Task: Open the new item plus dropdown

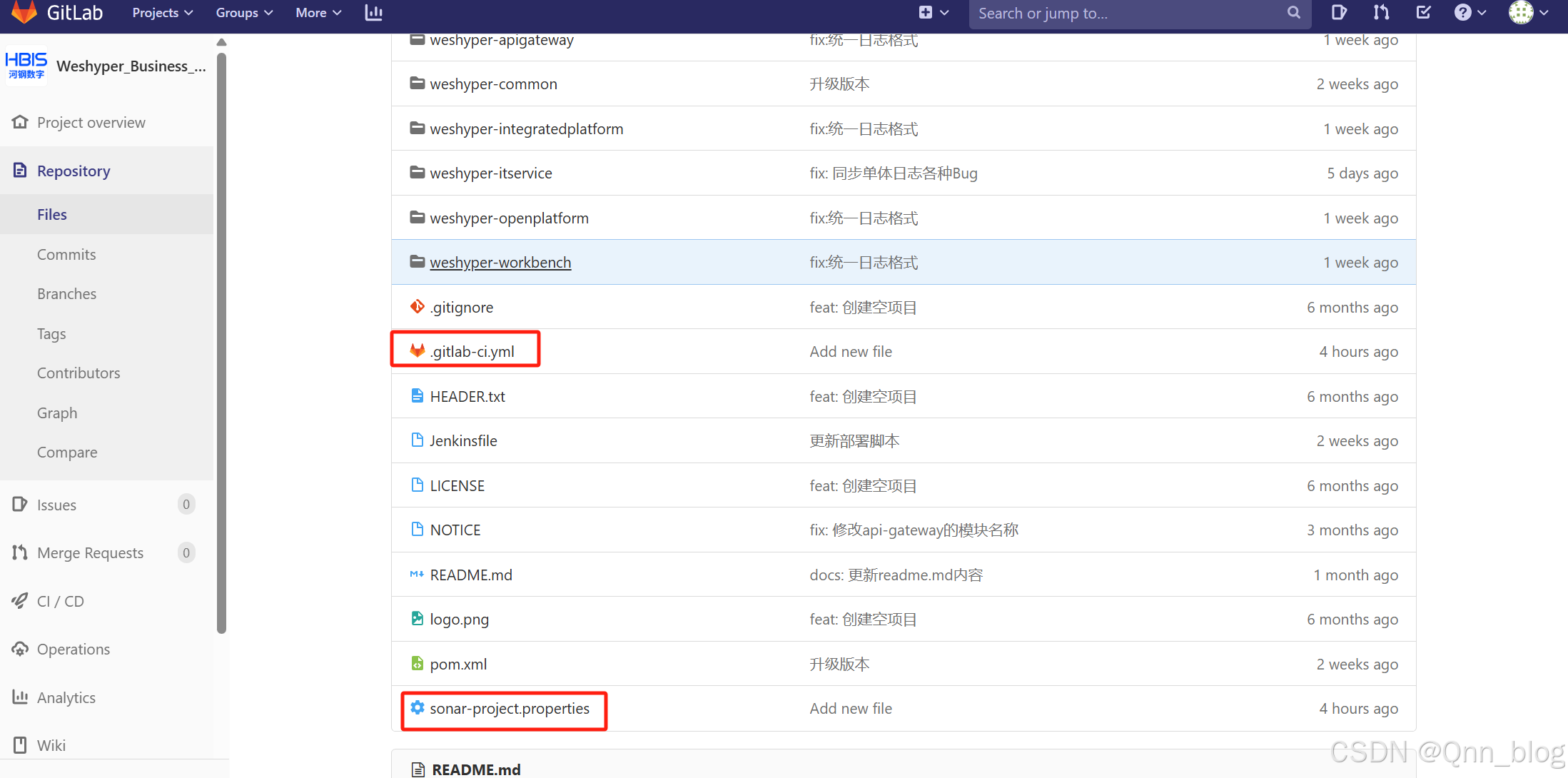Action: [x=933, y=12]
